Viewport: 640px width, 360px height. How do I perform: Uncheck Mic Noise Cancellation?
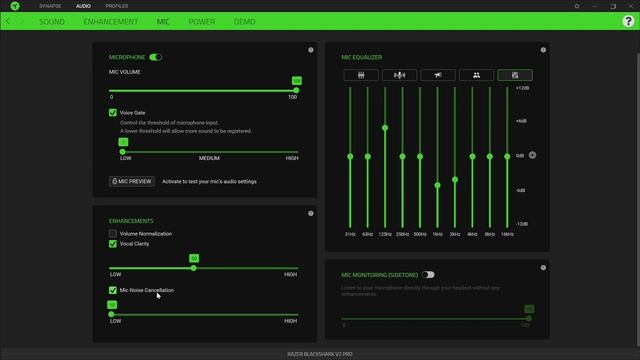(x=113, y=290)
